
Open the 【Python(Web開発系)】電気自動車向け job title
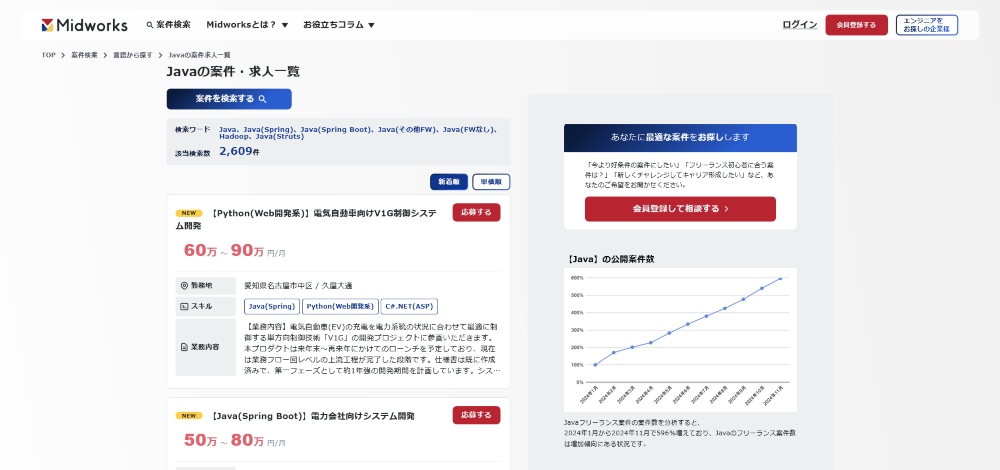(307, 219)
